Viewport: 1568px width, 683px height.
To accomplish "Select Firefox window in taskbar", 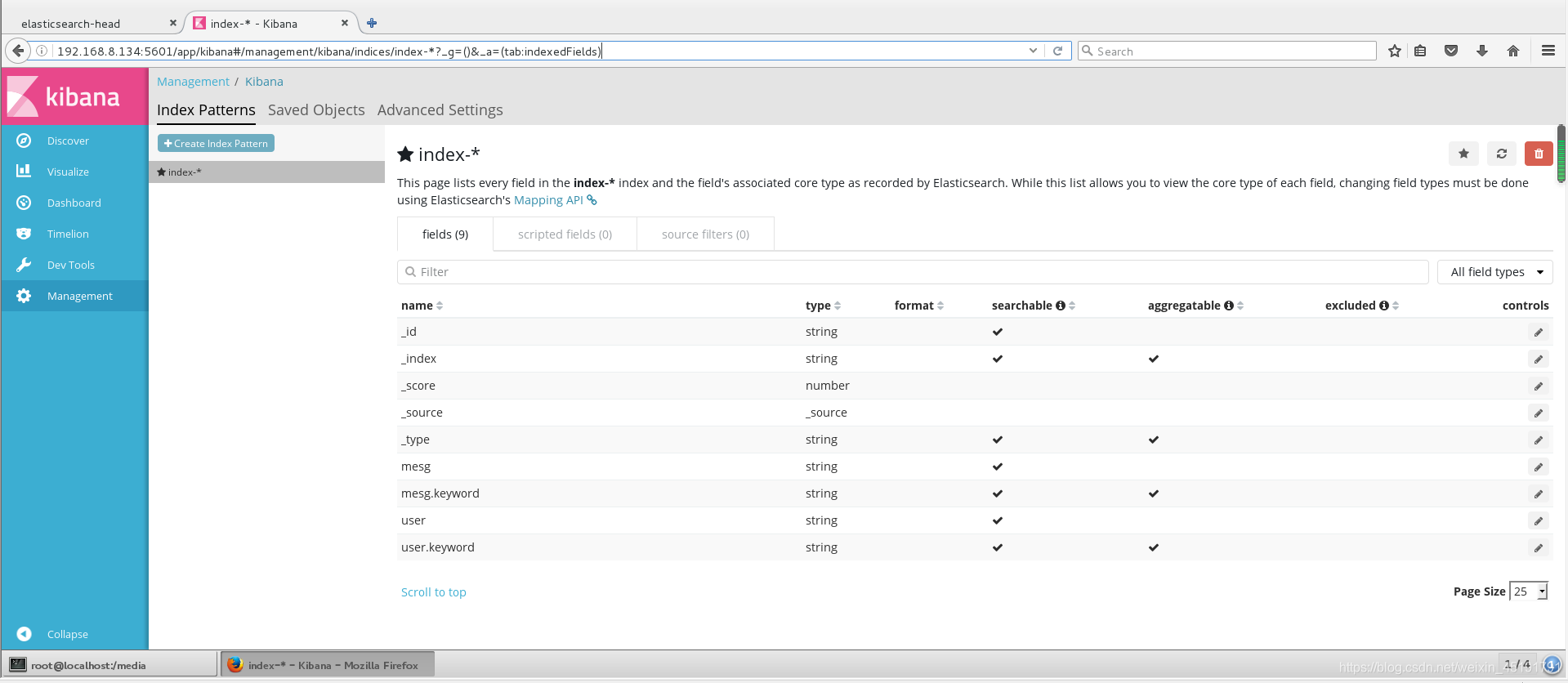I will (x=327, y=665).
